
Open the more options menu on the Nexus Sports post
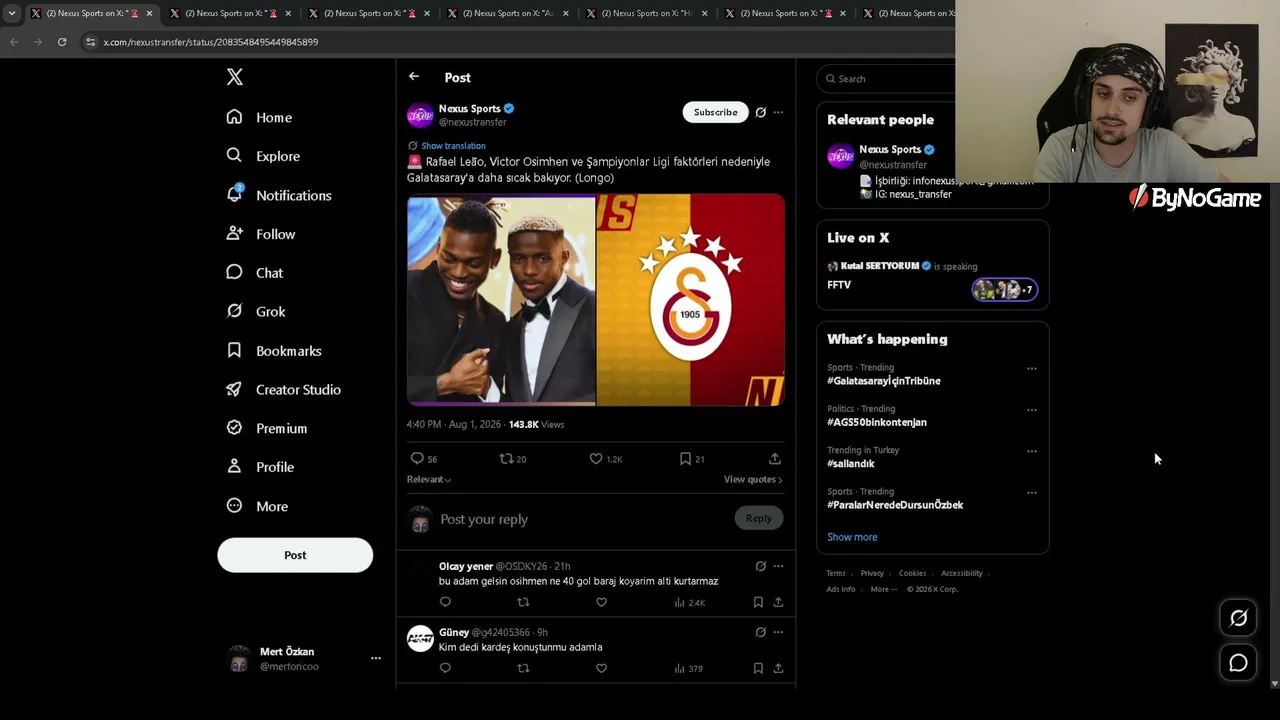click(x=778, y=112)
